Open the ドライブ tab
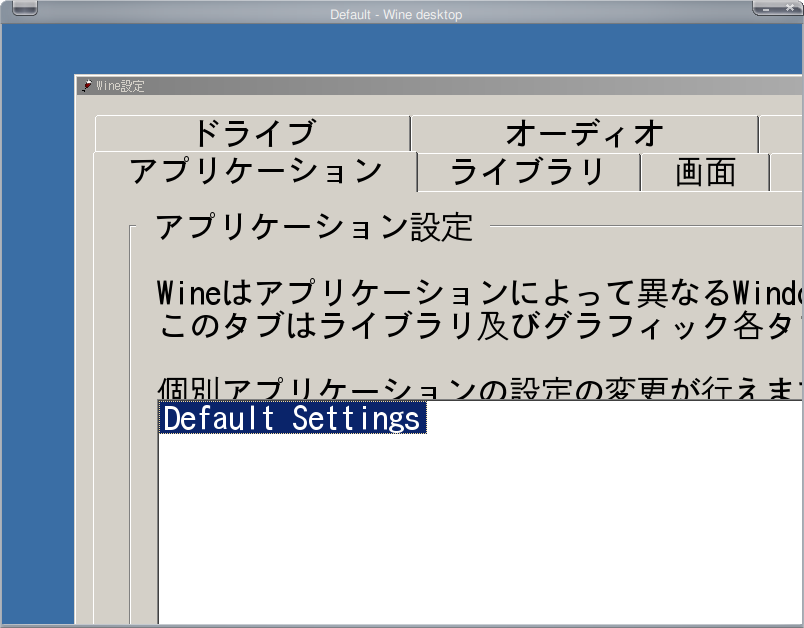This screenshot has height=628, width=804. [253, 133]
